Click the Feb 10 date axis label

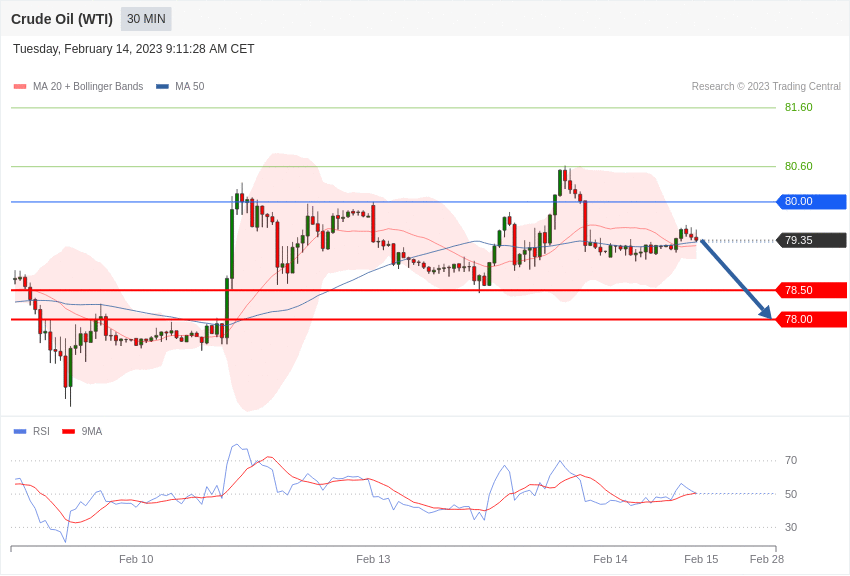(136, 559)
